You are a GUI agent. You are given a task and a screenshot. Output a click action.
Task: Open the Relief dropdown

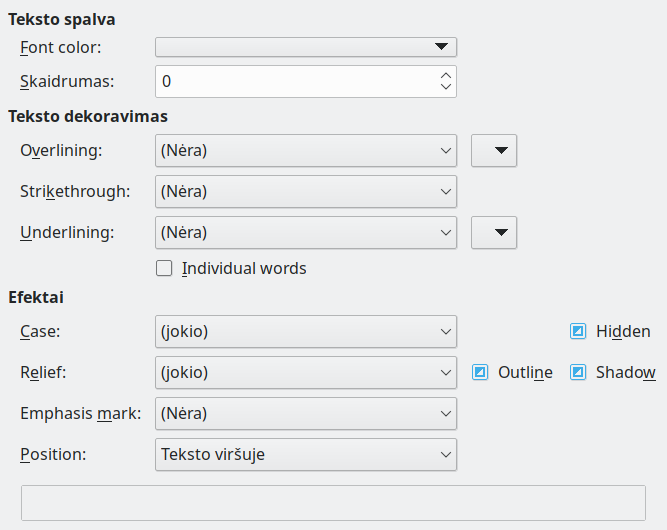[x=306, y=372]
